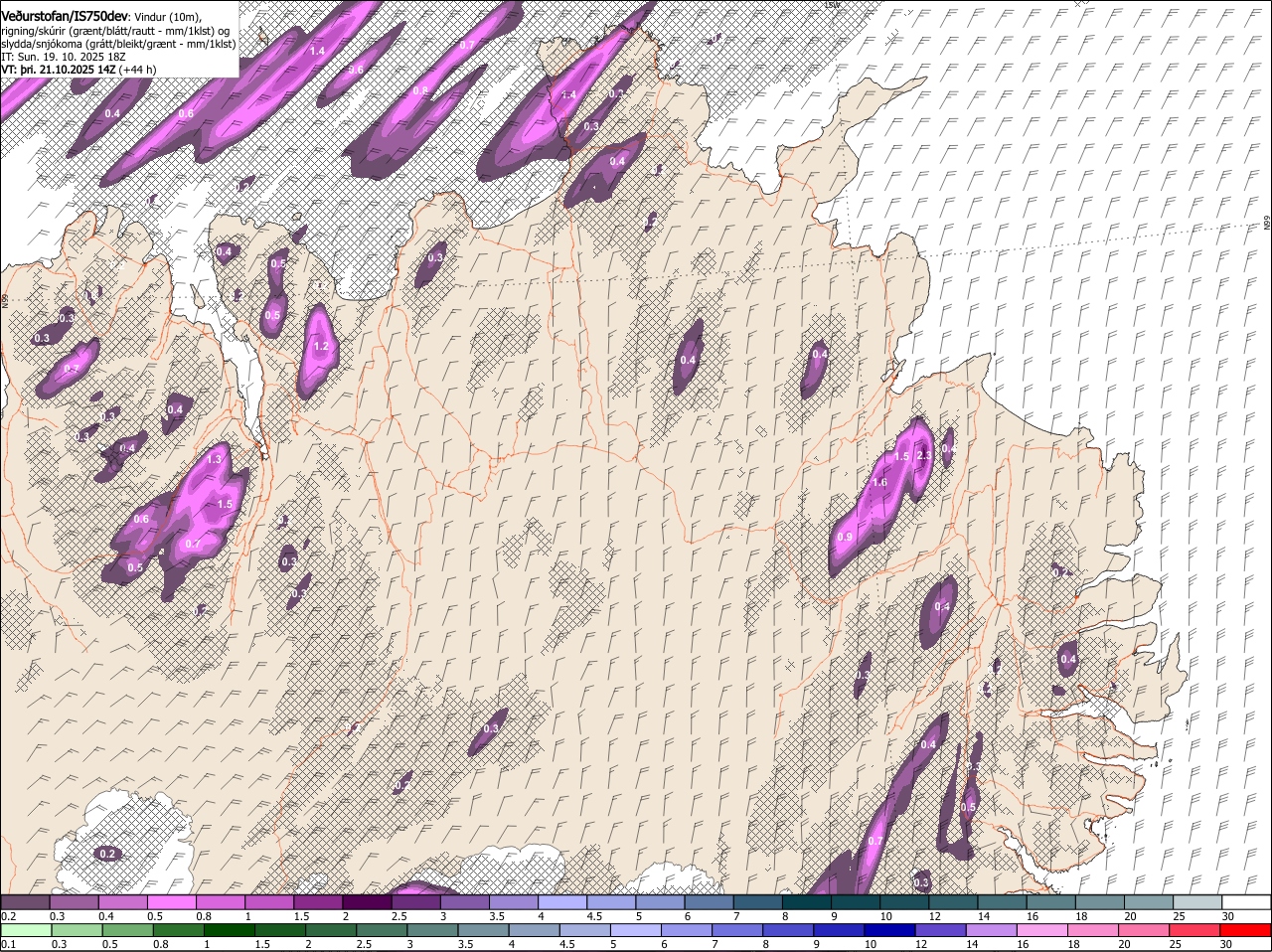This screenshot has width=1272, height=952.
Task: Click the 2.3 precipitation value on the map
Action: (924, 455)
